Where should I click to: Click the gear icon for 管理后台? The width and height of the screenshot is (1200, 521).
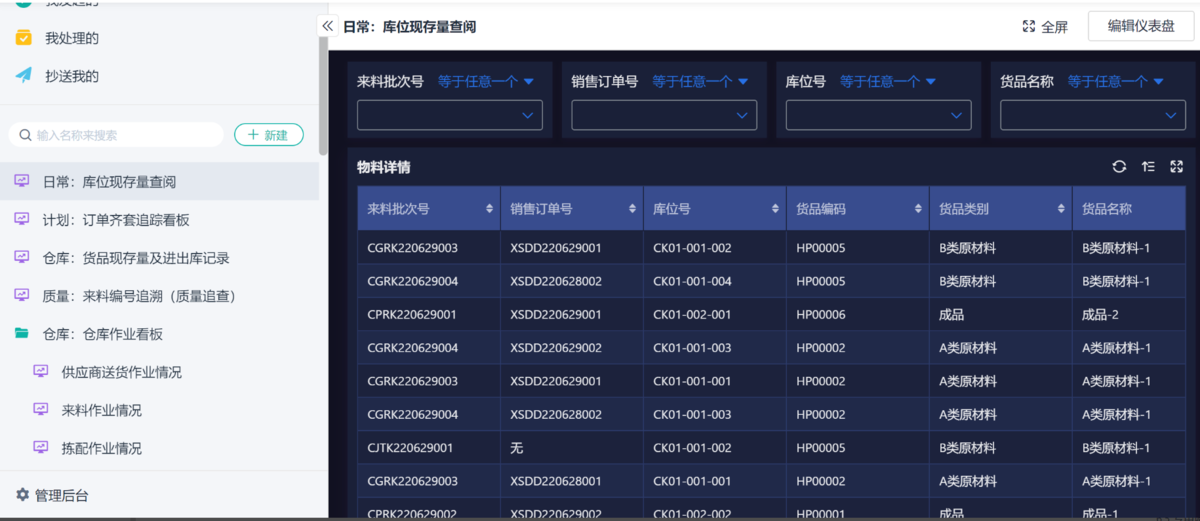click(22, 494)
